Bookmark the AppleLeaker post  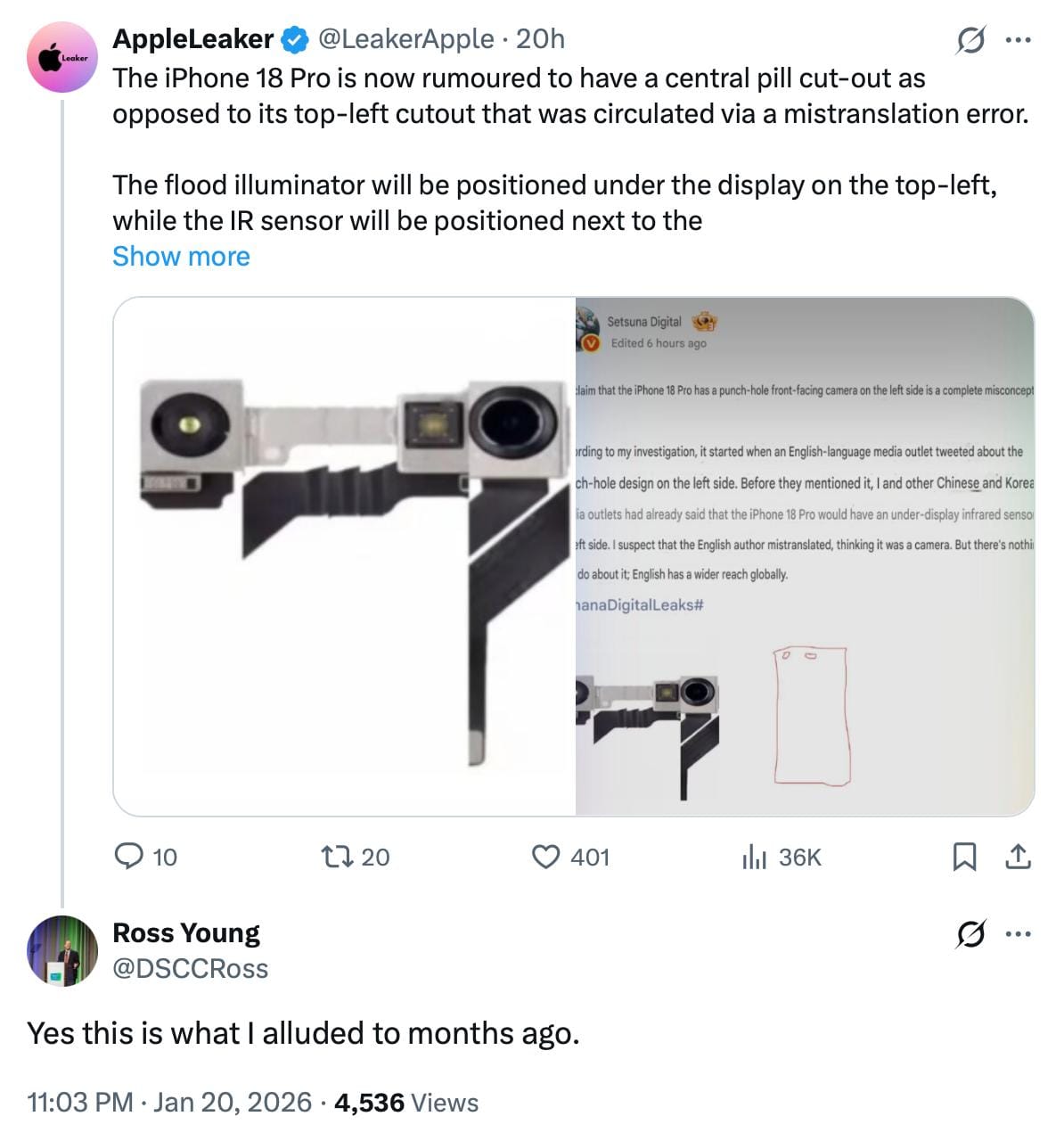coord(966,856)
